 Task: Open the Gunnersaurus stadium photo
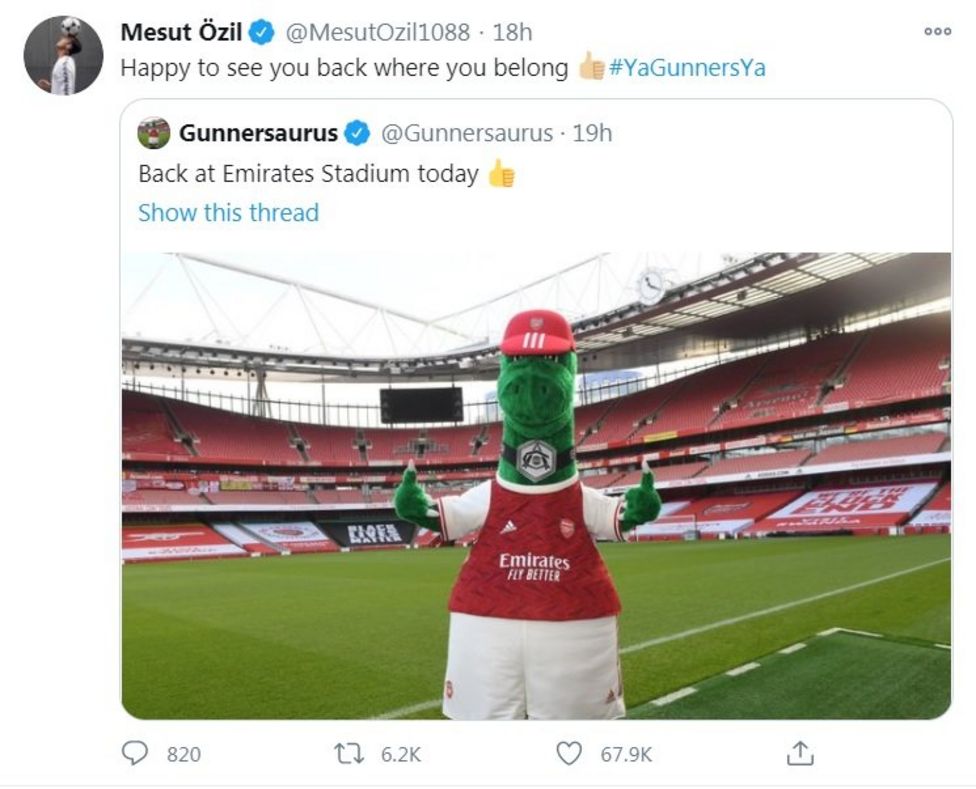coord(536,485)
